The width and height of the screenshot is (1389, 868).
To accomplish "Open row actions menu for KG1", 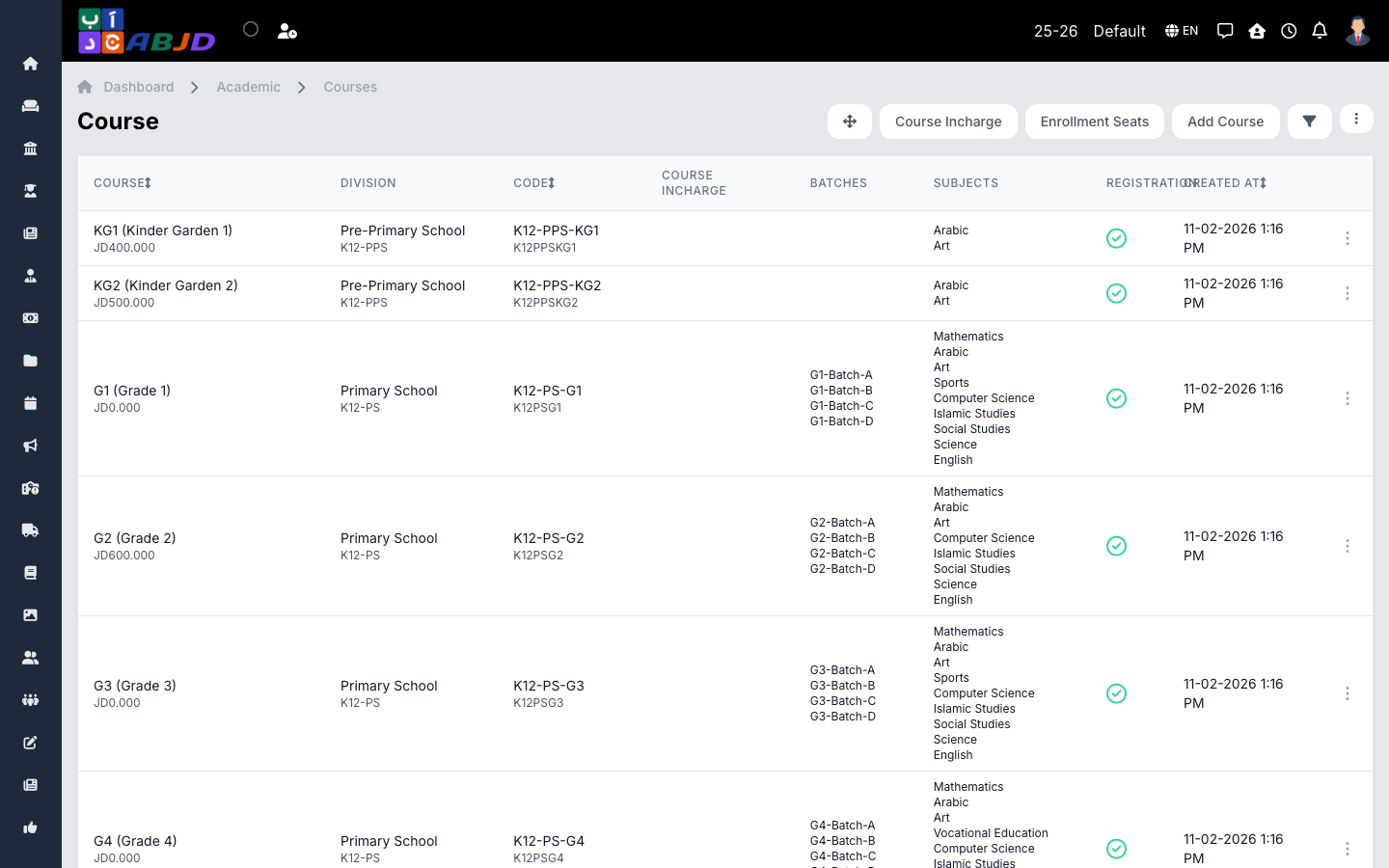I will pyautogui.click(x=1348, y=238).
